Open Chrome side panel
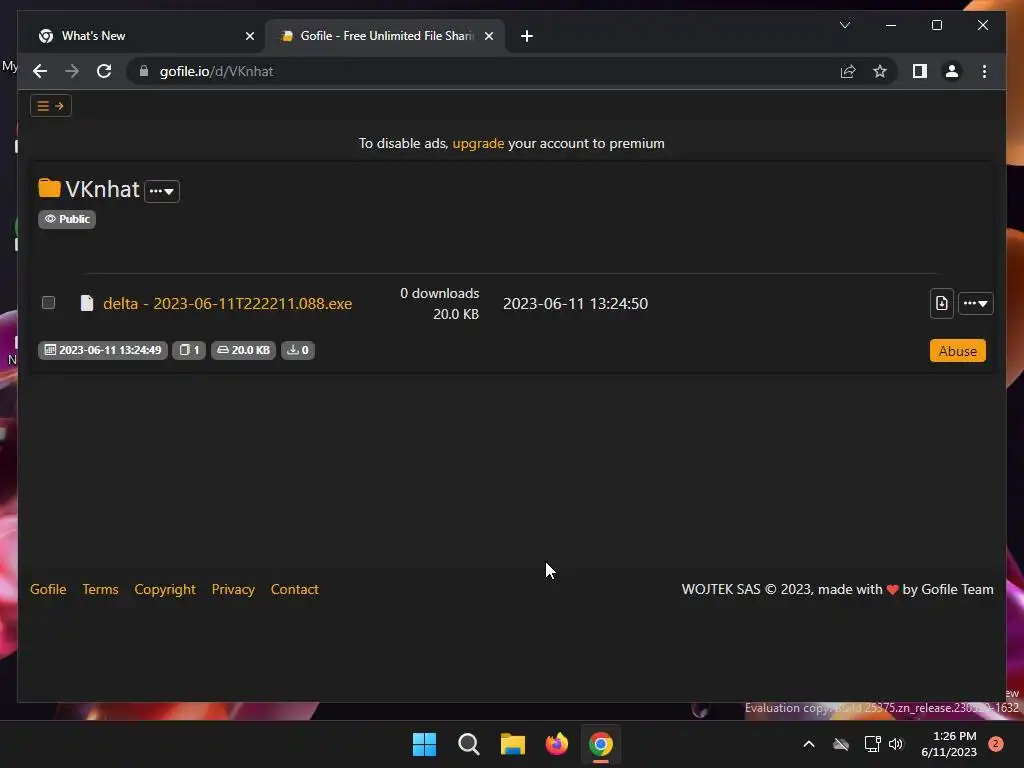Screen dimensions: 1024x768 click(x=920, y=71)
